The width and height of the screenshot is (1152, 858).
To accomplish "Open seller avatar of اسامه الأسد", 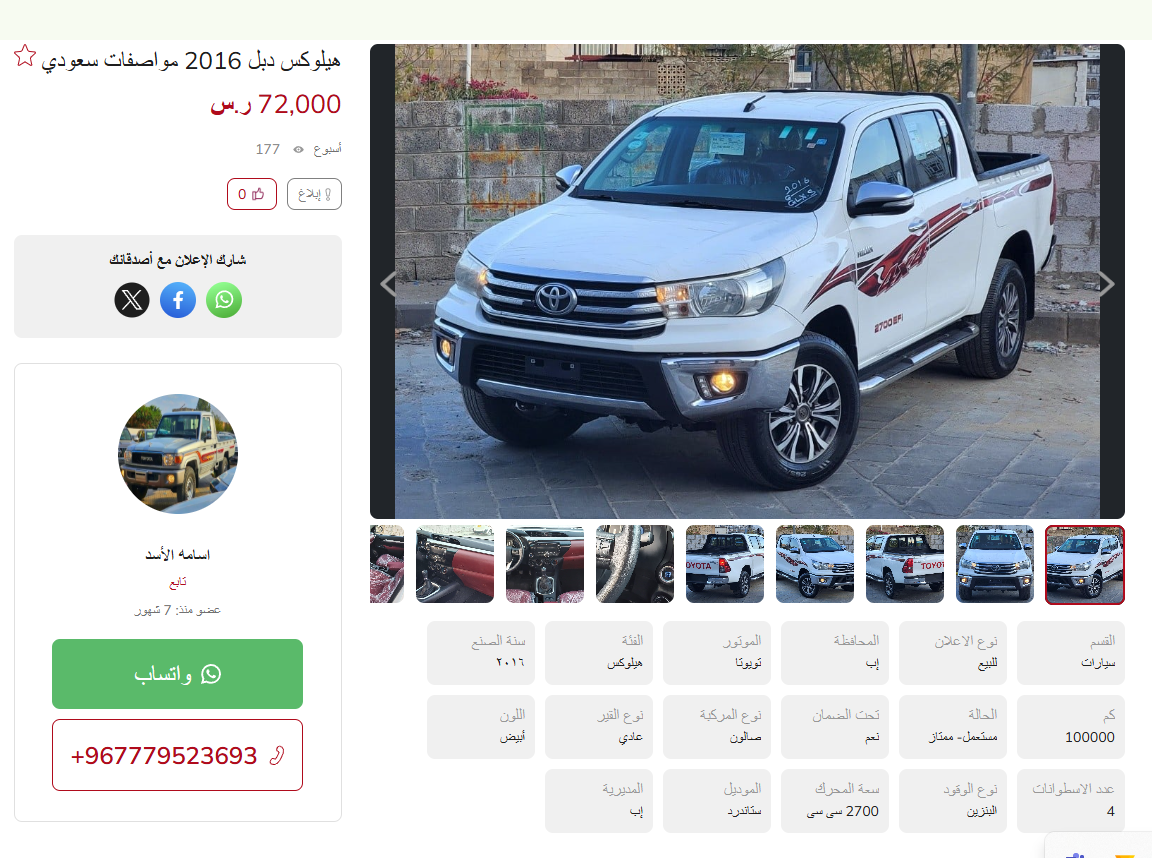I will [x=178, y=453].
